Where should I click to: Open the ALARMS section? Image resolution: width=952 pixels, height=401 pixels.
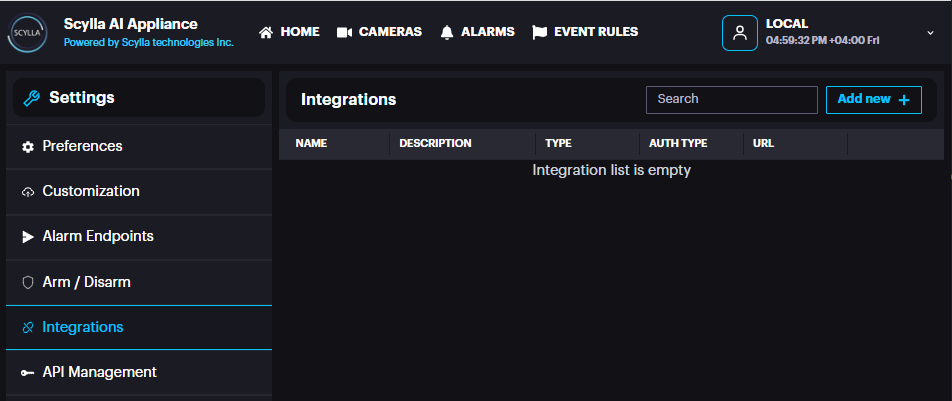tap(477, 32)
